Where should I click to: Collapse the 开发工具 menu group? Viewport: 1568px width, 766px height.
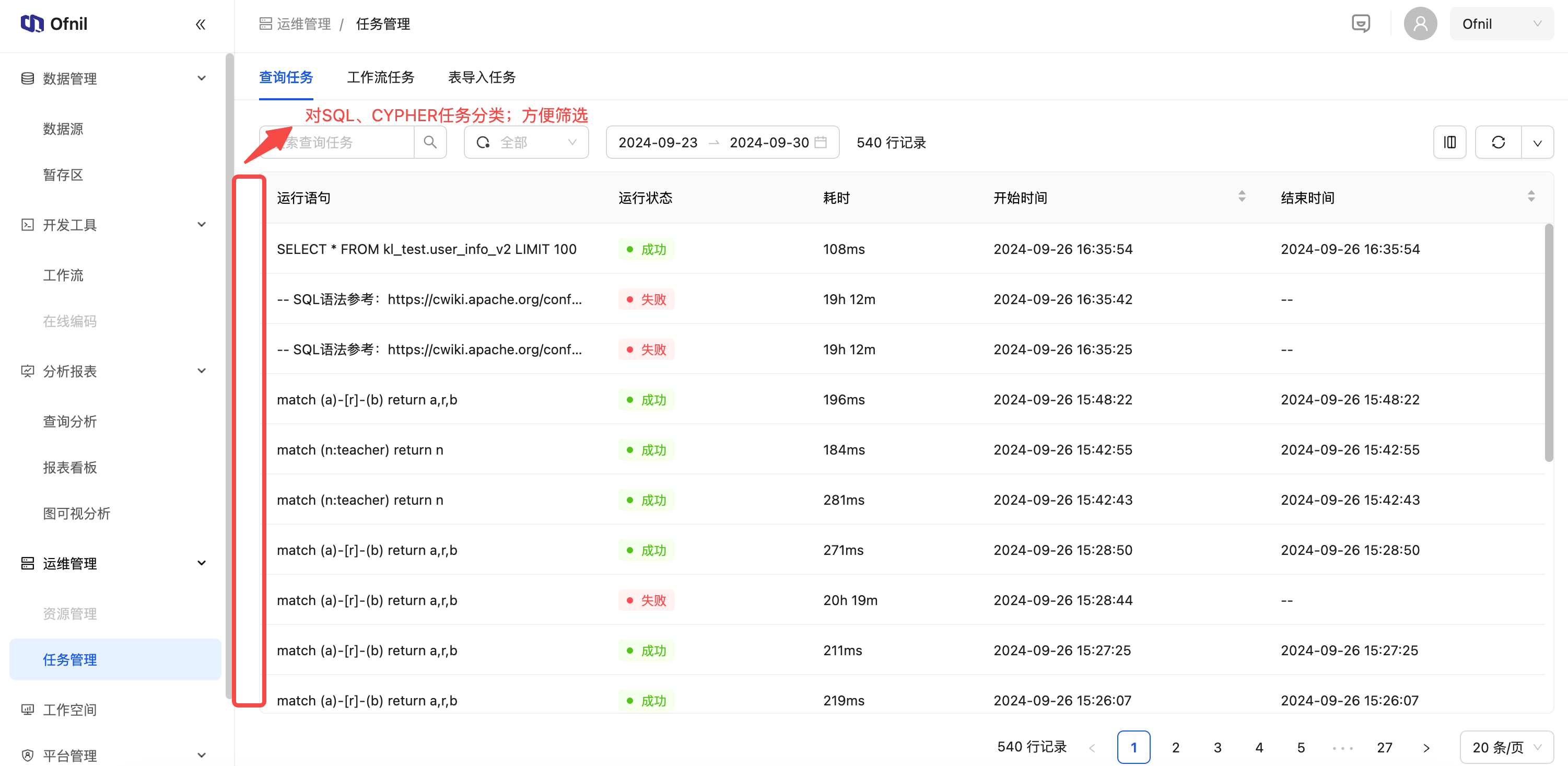[202, 225]
